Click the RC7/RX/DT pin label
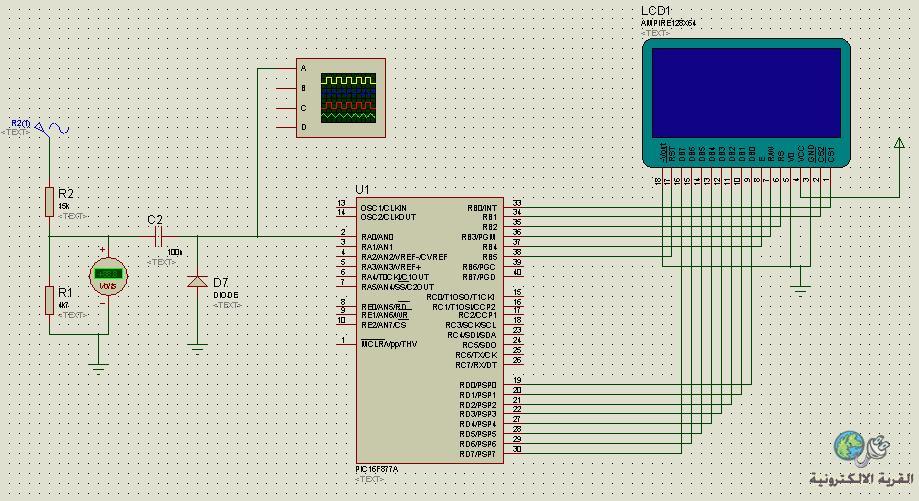Viewport: 919px width, 501px height. (476, 364)
